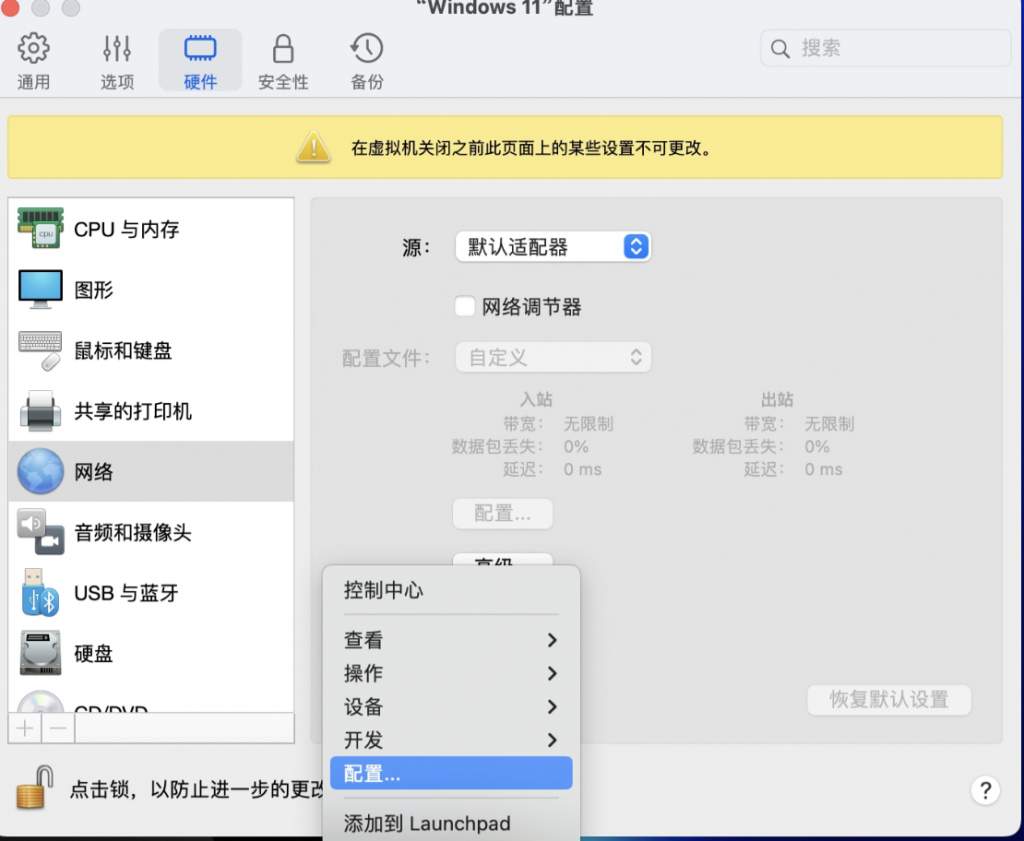
Task: Toggle the 硬件 toolbar selection
Action: click(x=199, y=59)
